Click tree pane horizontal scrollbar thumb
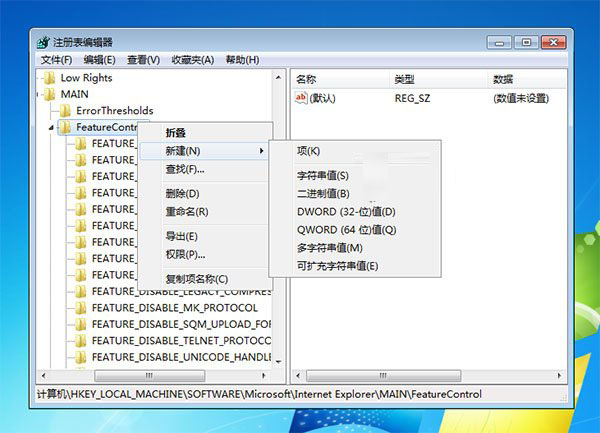The image size is (600, 433). click(150, 376)
